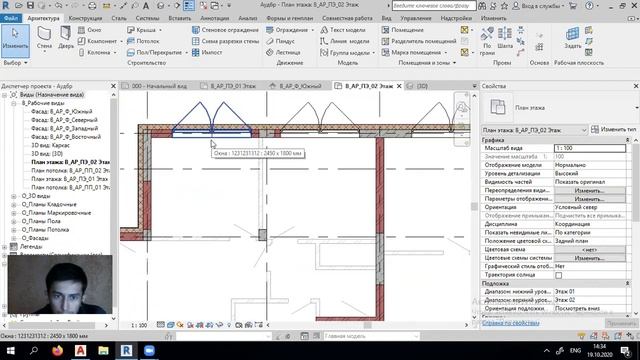Select the Окно (Window) tool

(x=89, y=30)
